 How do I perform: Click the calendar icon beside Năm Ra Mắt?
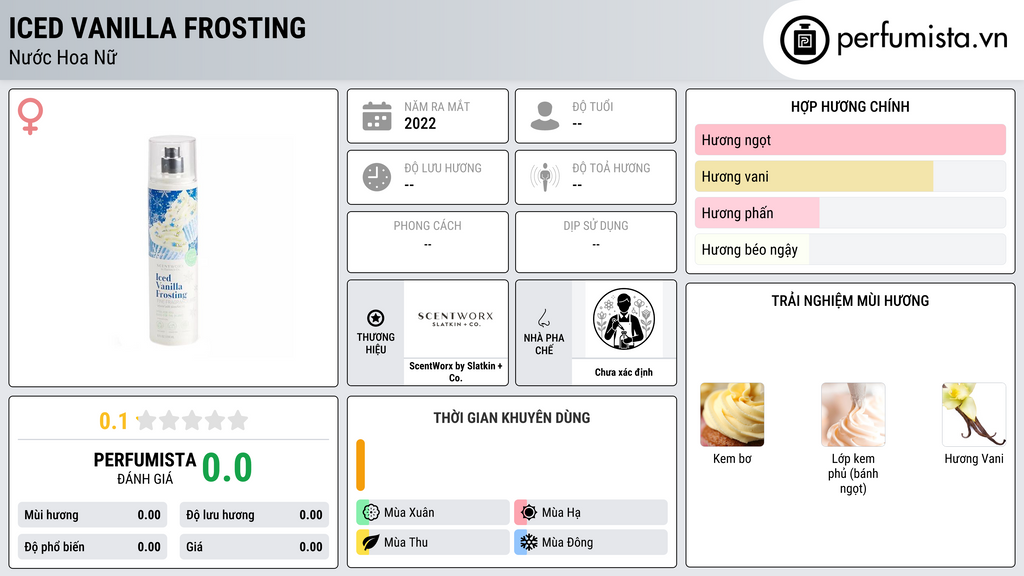377,116
